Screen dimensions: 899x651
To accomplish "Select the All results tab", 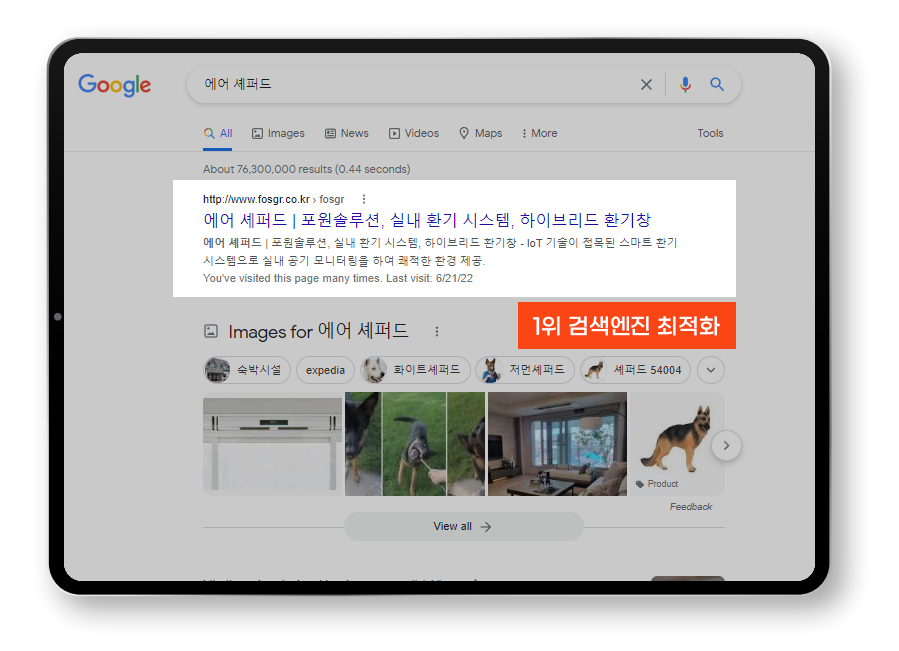I will [218, 133].
